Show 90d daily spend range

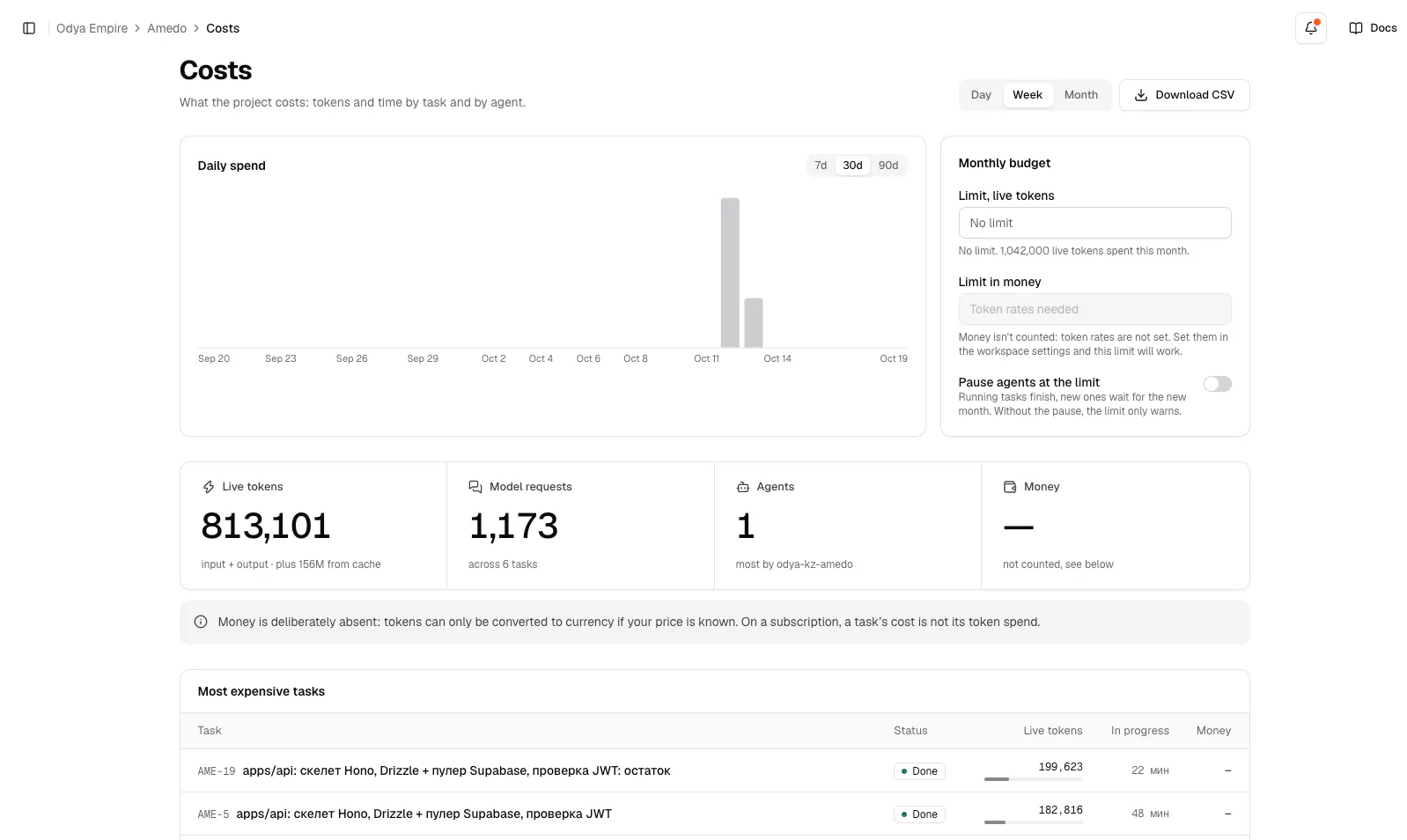pos(888,166)
